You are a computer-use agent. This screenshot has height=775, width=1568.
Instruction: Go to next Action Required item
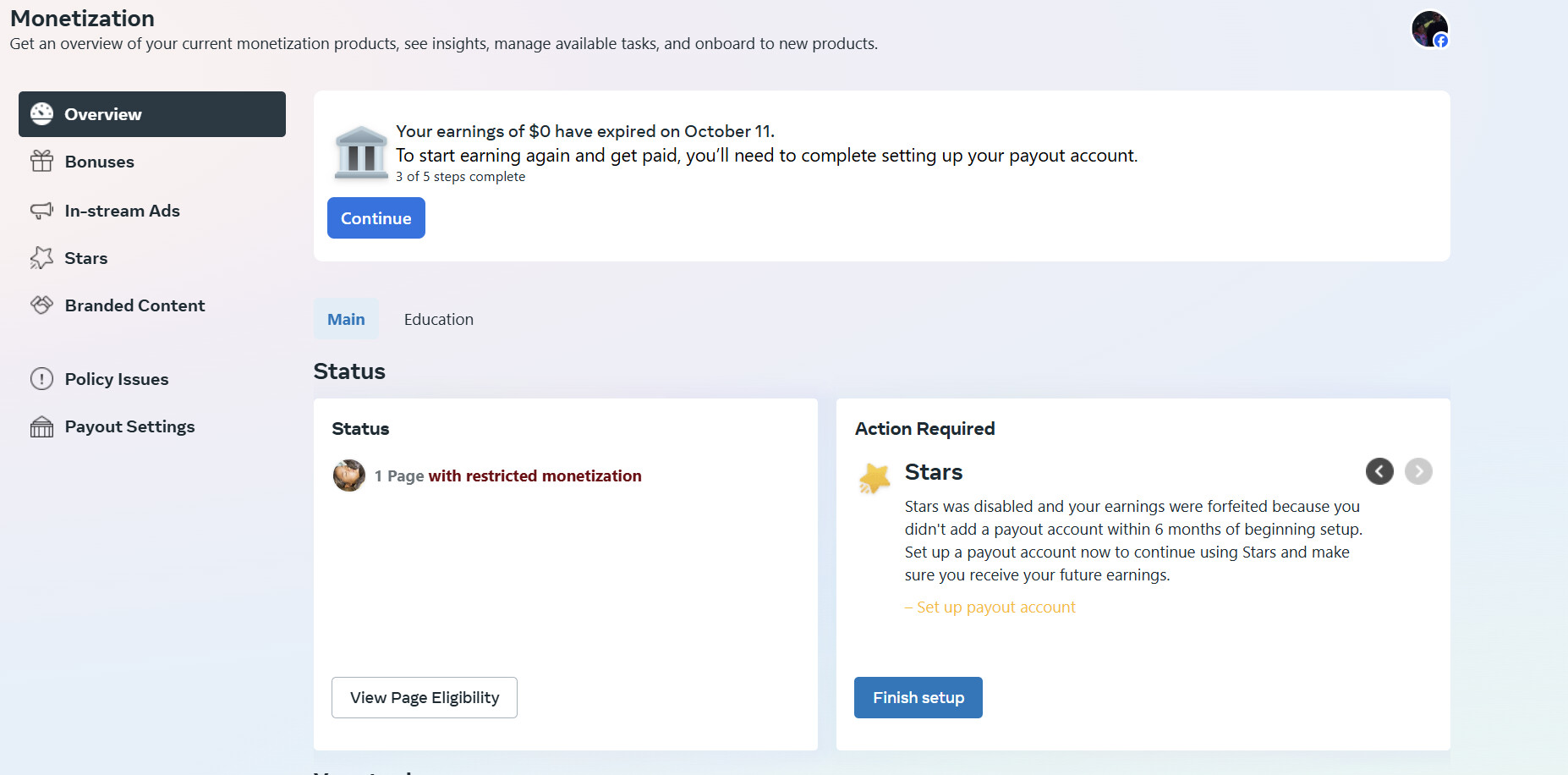click(x=1418, y=471)
